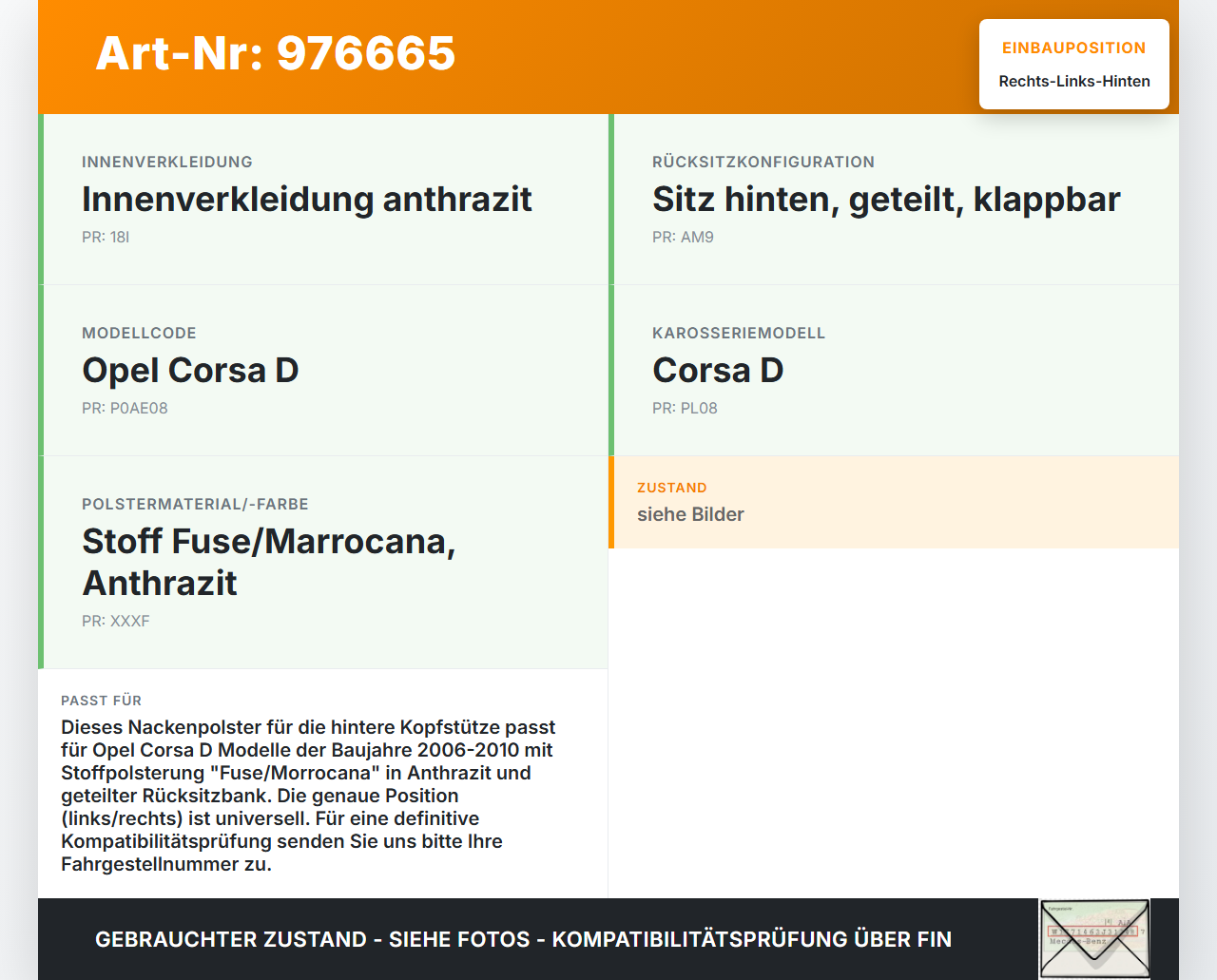Select the Rücksitzkonfiguration panel

click(x=886, y=199)
